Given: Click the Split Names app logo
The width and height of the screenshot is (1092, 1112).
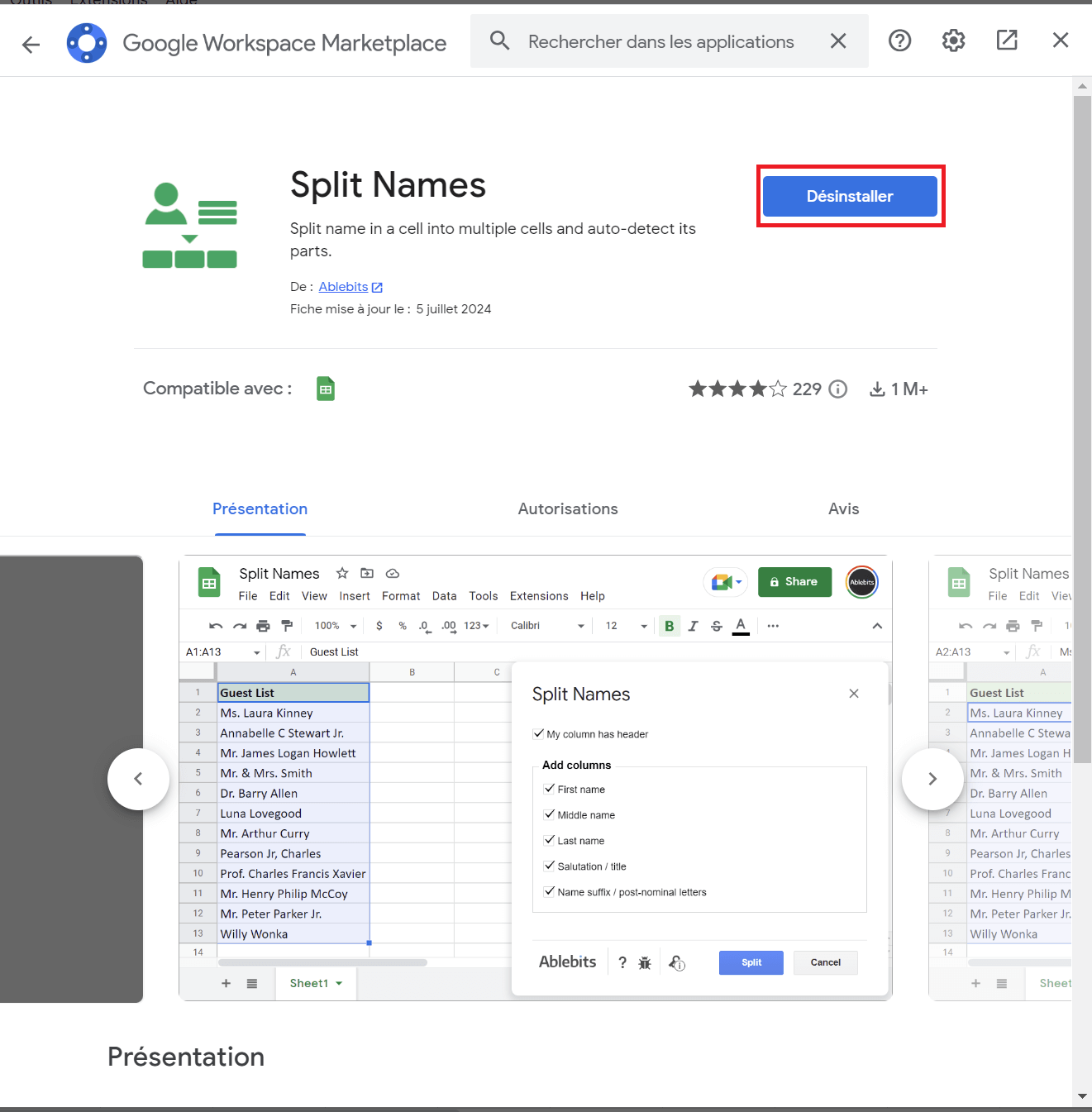Looking at the screenshot, I should click(190, 226).
